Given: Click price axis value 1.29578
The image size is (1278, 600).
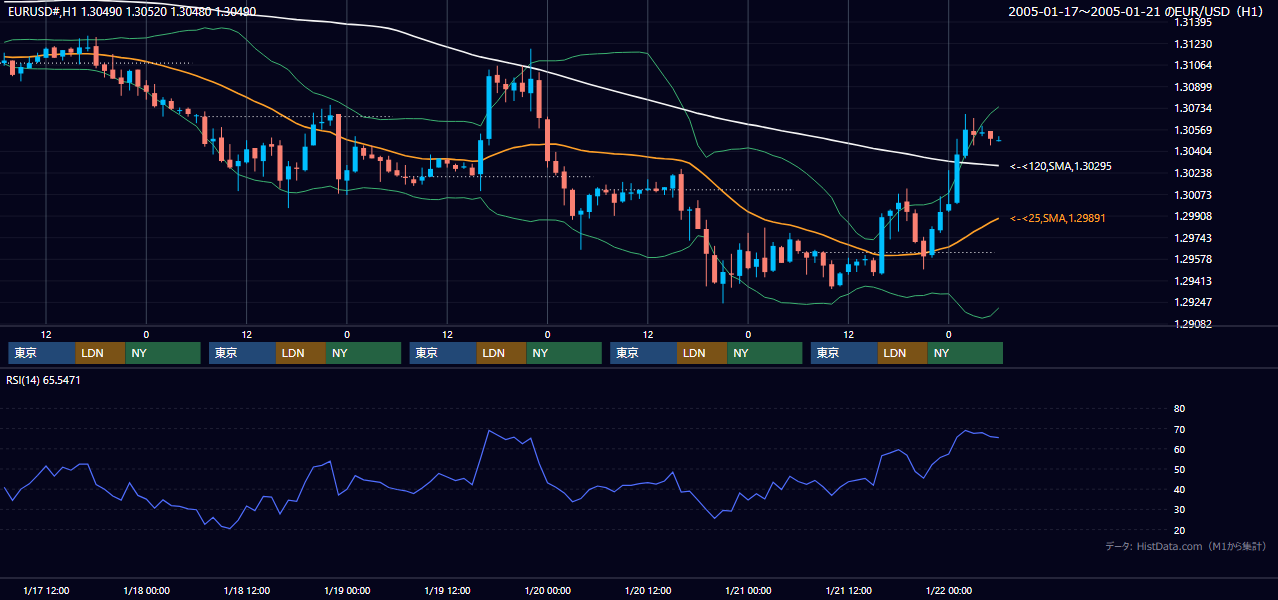Looking at the screenshot, I should click(1192, 259).
